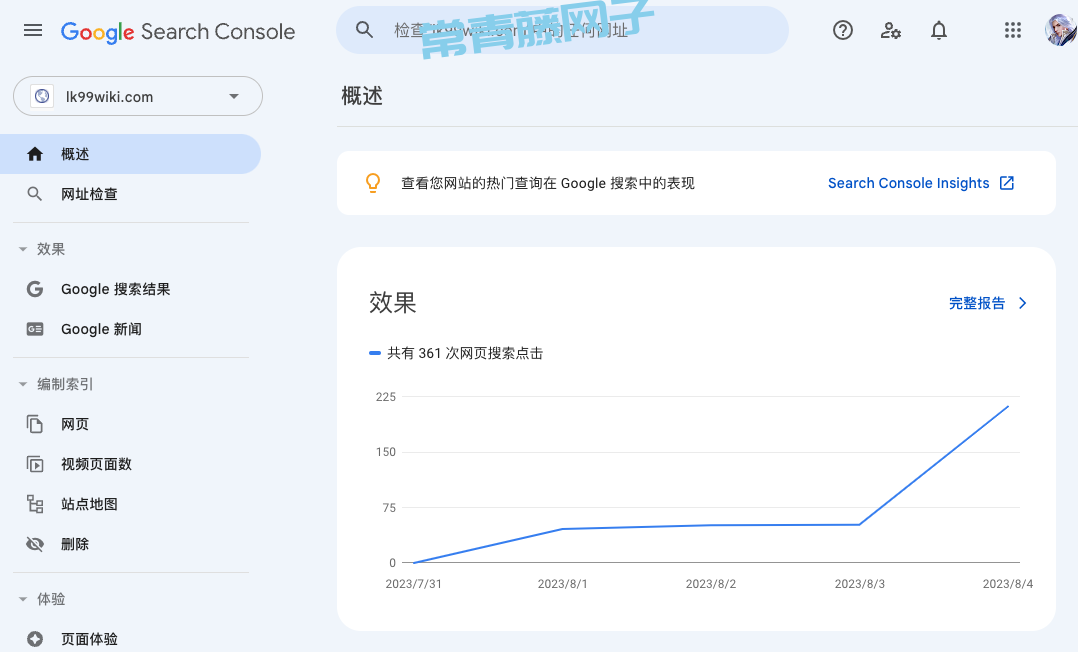Image resolution: width=1078 pixels, height=652 pixels.
Task: Open the 网页 indexing report
Action: point(131,424)
